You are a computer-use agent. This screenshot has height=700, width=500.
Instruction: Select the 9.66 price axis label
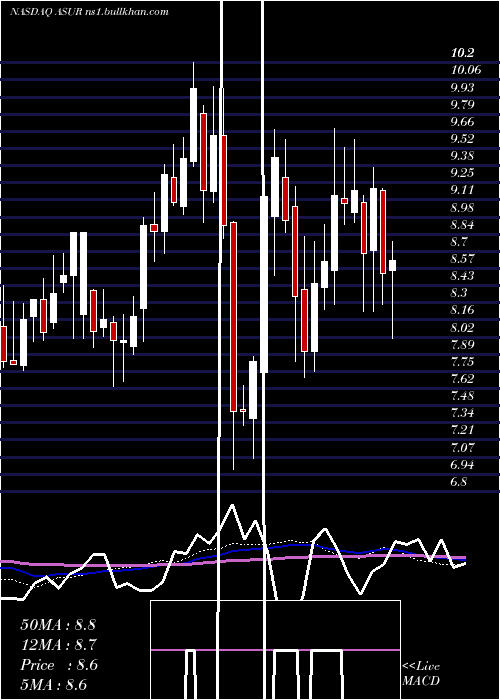(x=462, y=122)
